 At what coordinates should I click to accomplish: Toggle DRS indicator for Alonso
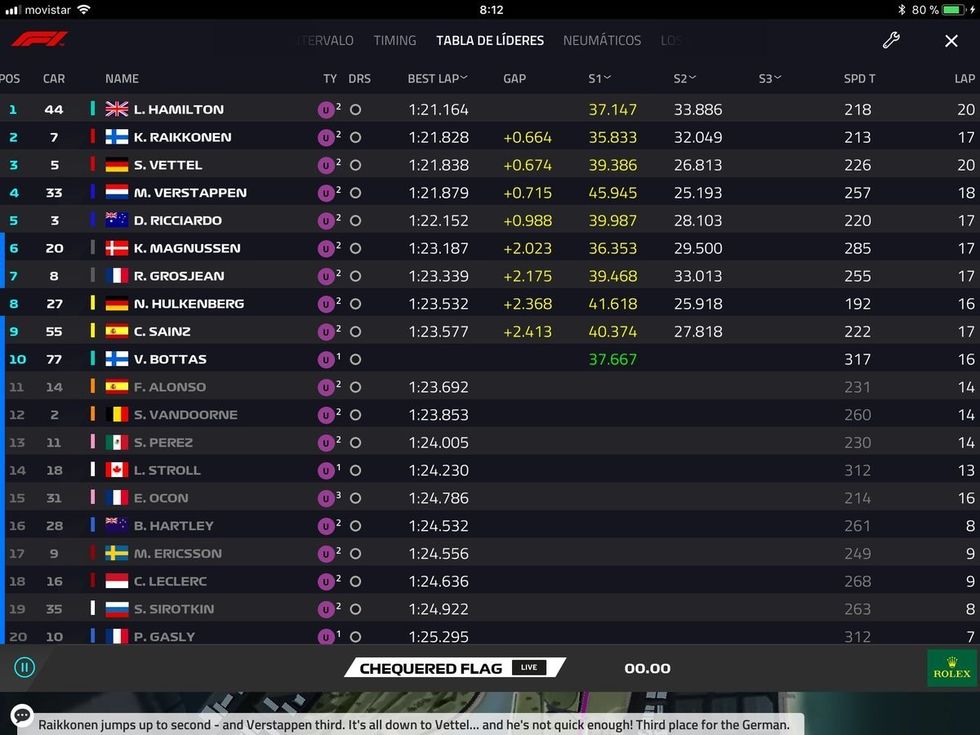pos(355,387)
